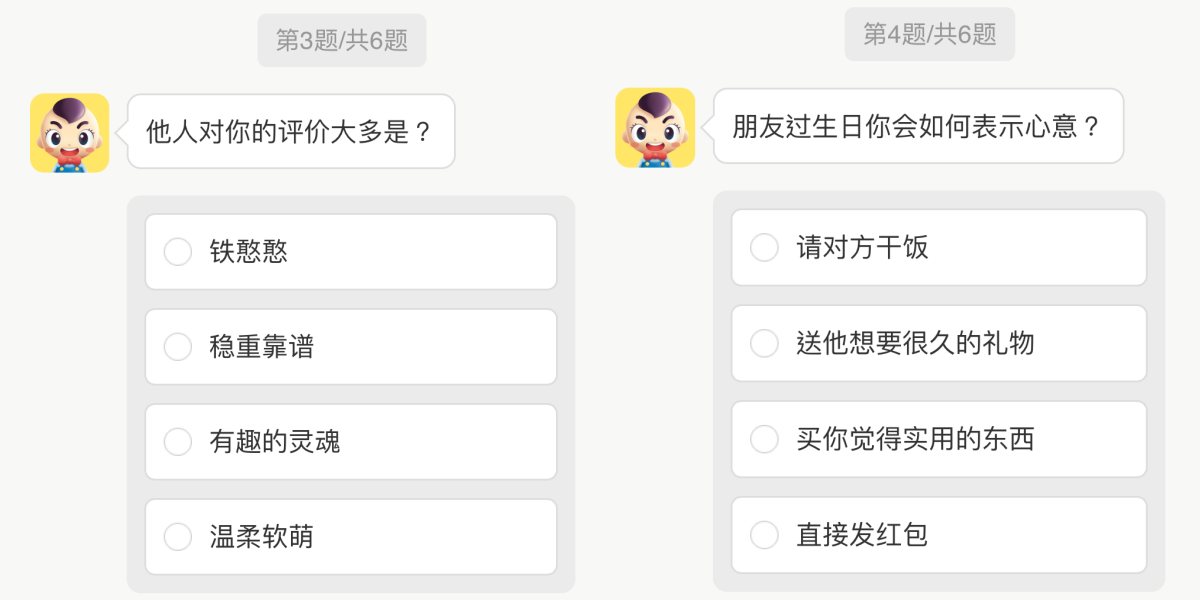This screenshot has width=1200, height=600.
Task: Select the 铁憨憨 radio option
Action: point(178,252)
